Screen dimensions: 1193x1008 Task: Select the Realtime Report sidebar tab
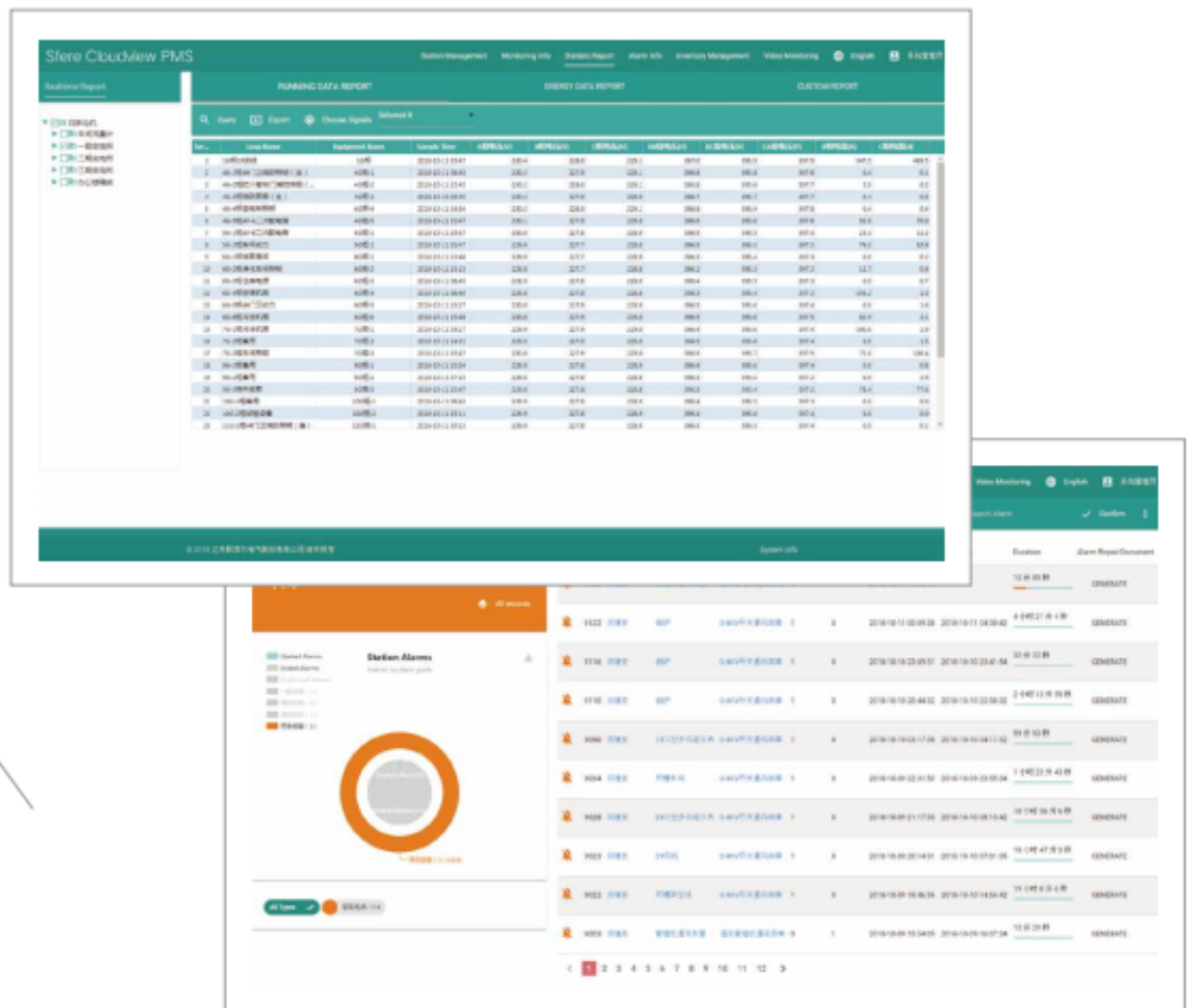(76, 87)
